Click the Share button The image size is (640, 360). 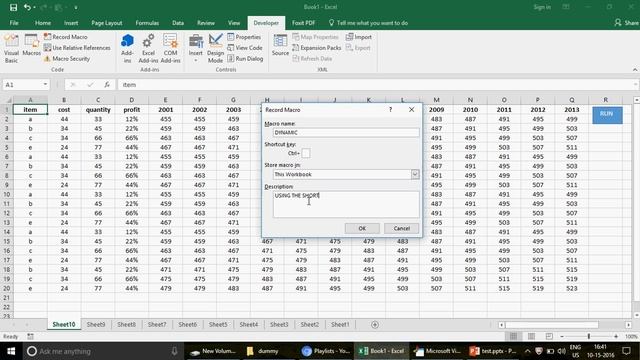tap(627, 23)
